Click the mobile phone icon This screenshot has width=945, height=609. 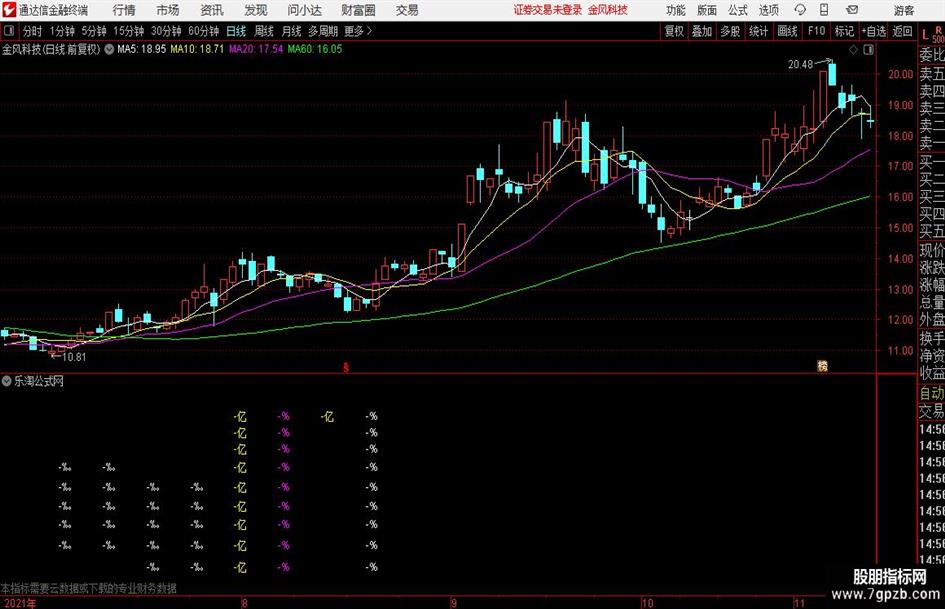coord(824,10)
